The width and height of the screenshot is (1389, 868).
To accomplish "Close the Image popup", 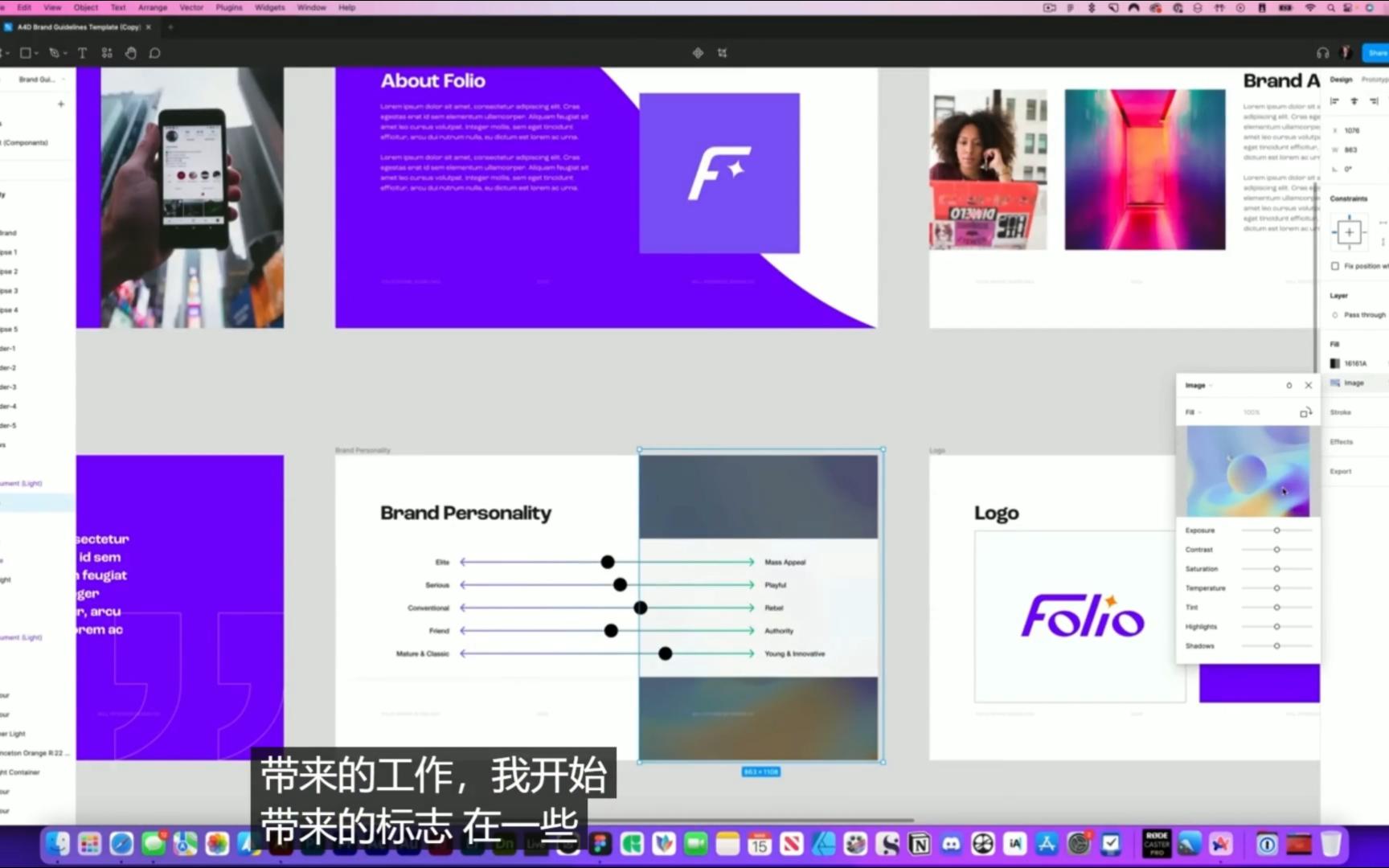I will tap(1309, 386).
